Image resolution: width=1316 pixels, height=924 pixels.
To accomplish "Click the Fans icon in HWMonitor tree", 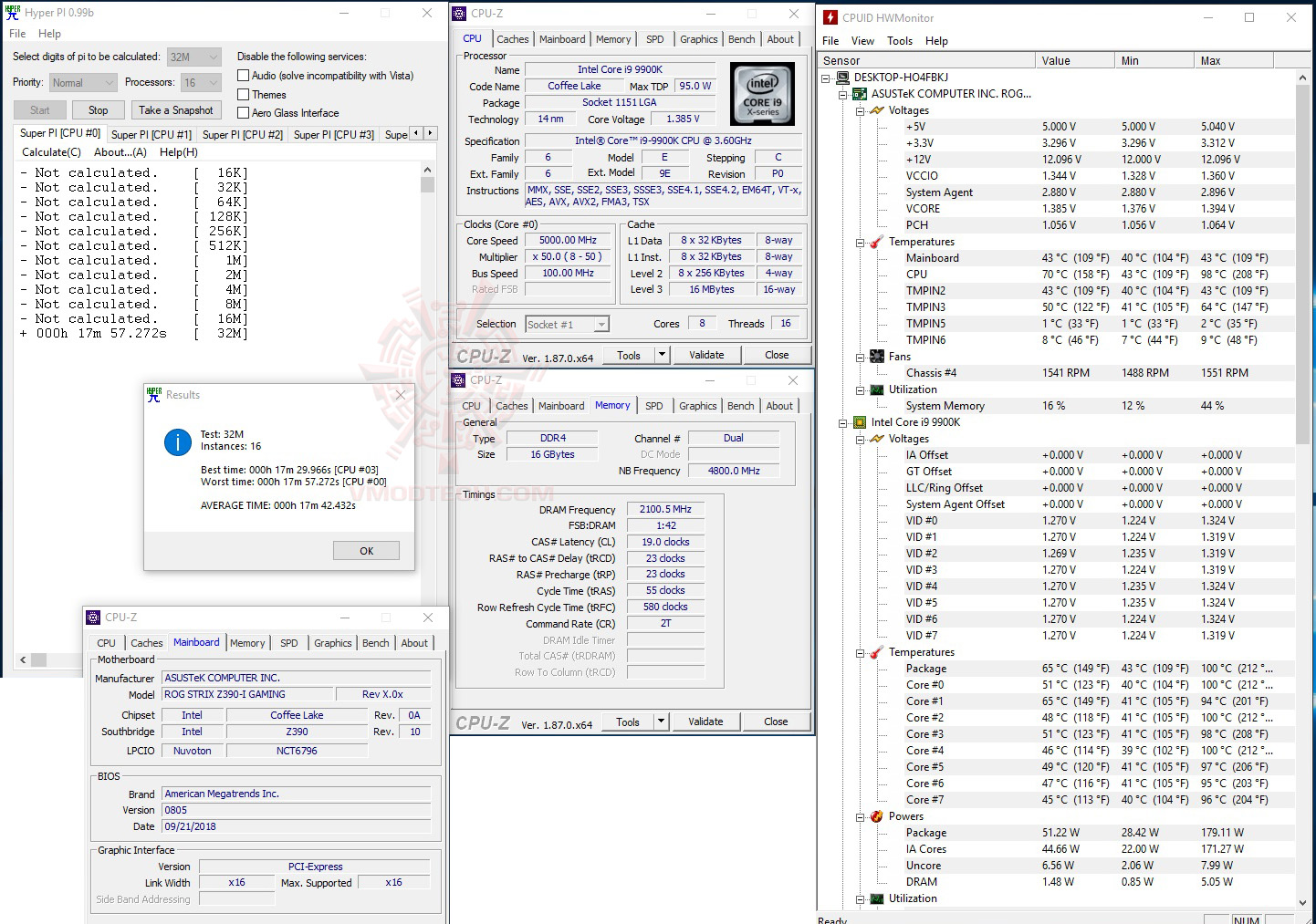I will pos(877,357).
